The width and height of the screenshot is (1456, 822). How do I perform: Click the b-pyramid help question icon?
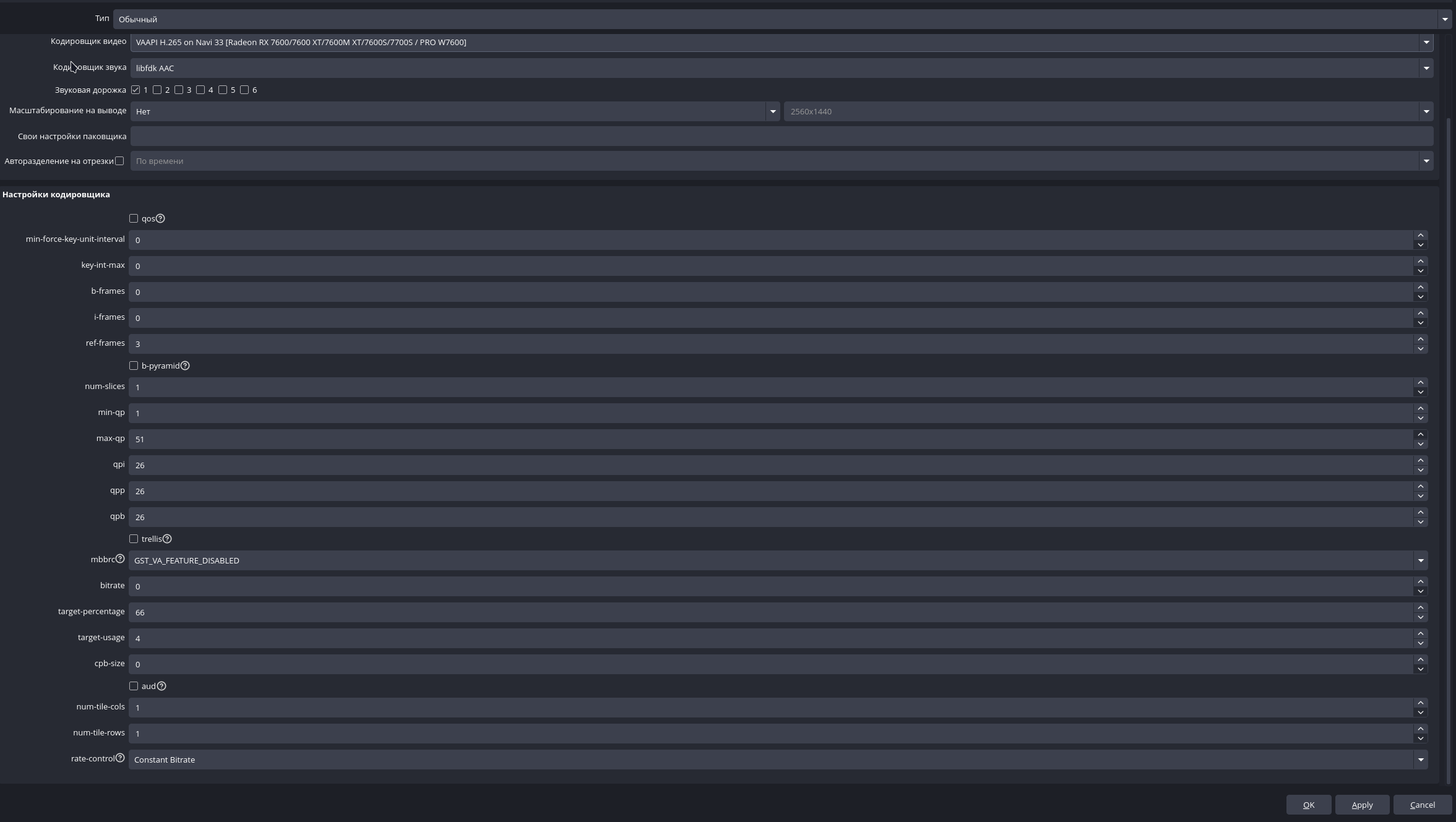pyautogui.click(x=185, y=366)
